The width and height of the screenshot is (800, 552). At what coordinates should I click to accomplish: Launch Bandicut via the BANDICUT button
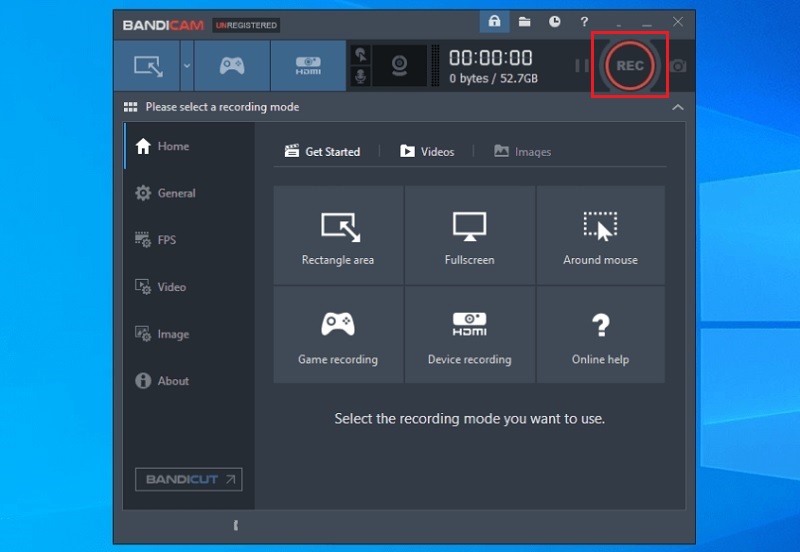pos(189,480)
